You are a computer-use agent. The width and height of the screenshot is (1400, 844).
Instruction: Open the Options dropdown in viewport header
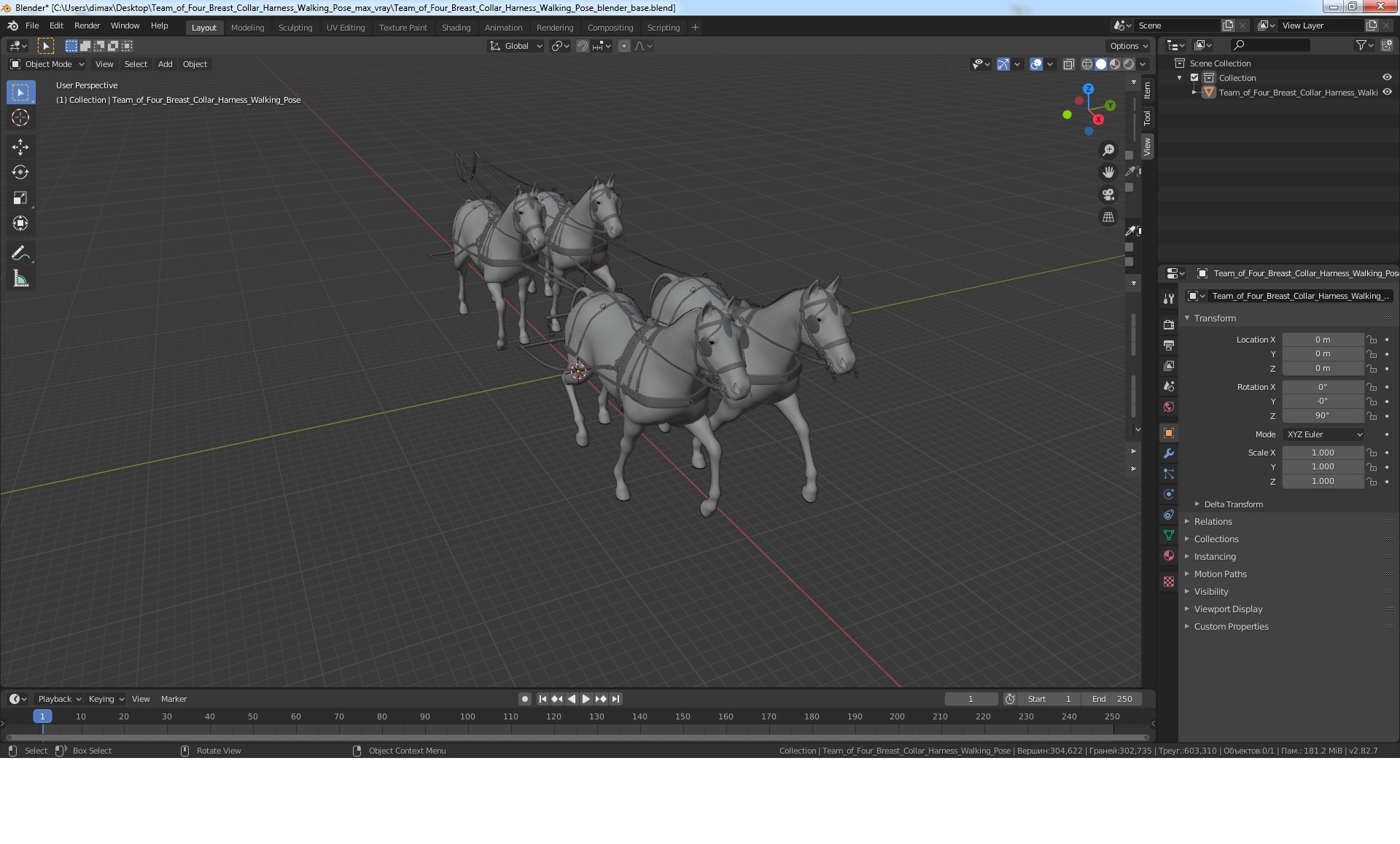coord(1129,46)
